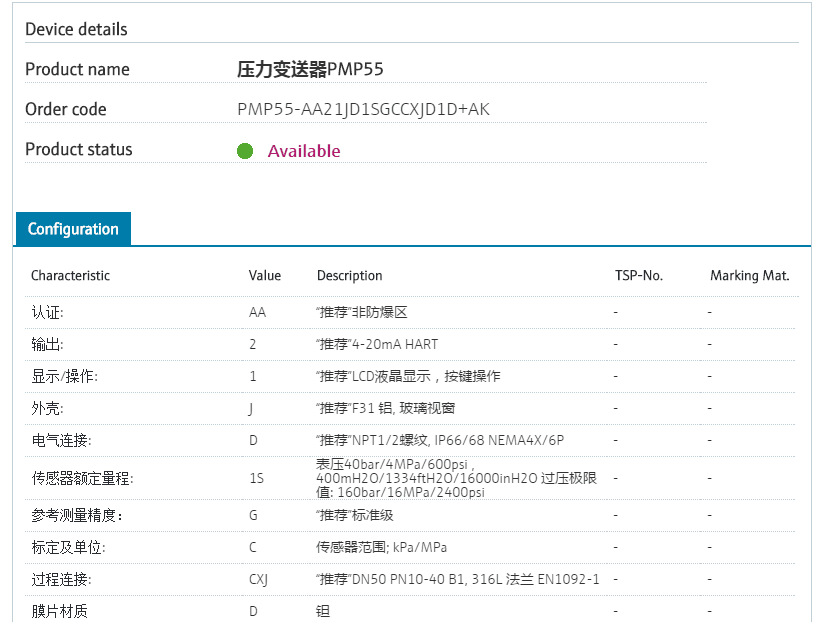Click the green product status indicator dot

(245, 150)
